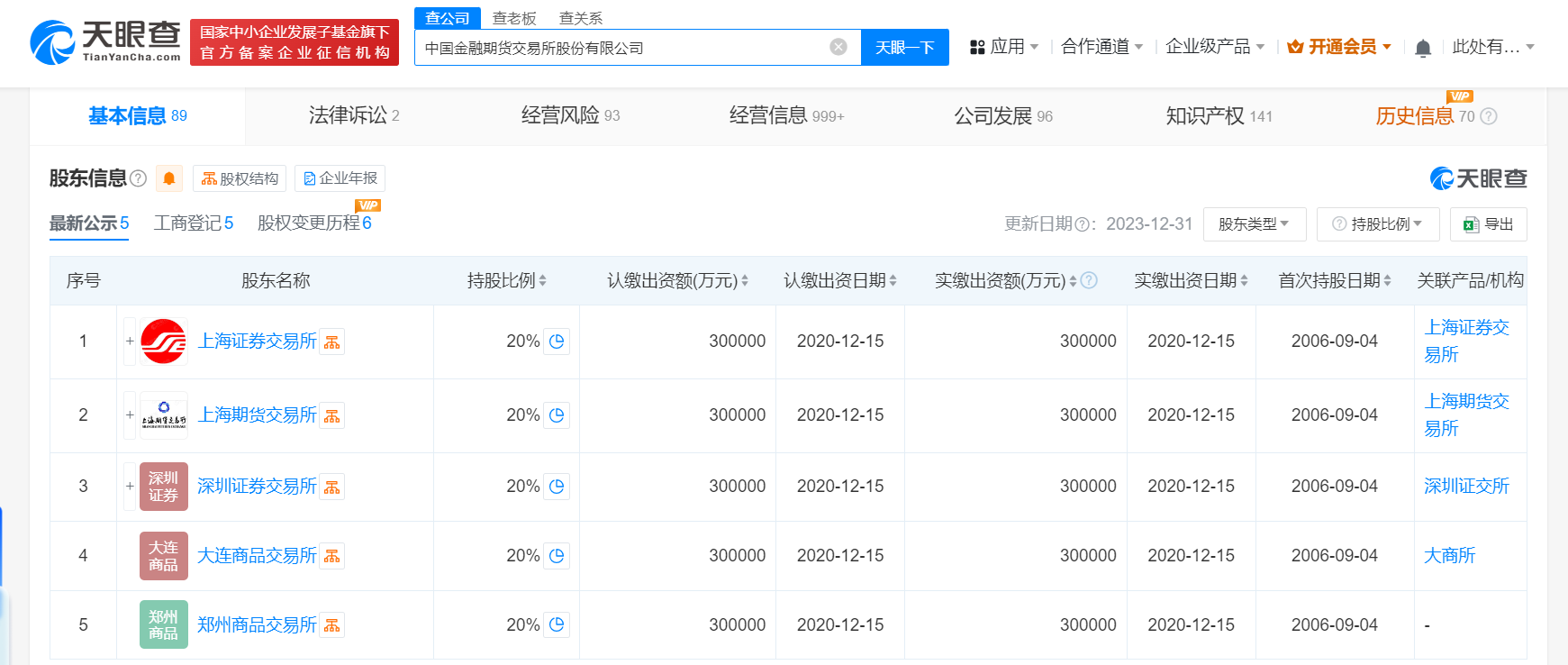Click help icon next to 历史信息

(x=1489, y=116)
